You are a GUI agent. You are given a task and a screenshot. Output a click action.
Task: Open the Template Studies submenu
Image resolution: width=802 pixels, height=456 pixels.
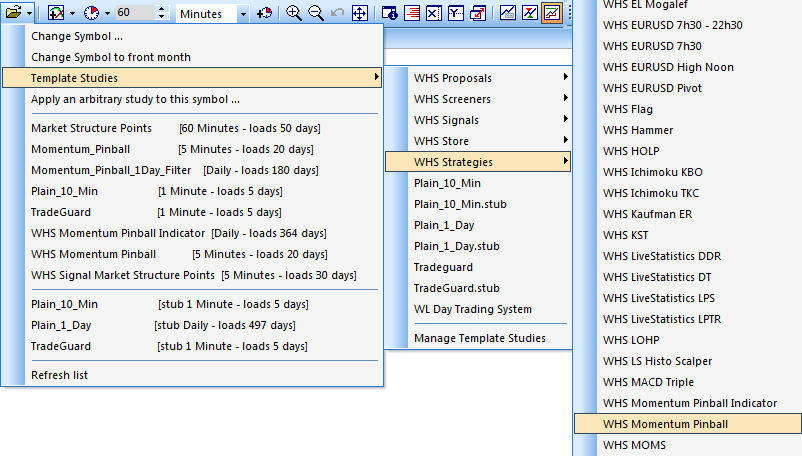tap(192, 78)
